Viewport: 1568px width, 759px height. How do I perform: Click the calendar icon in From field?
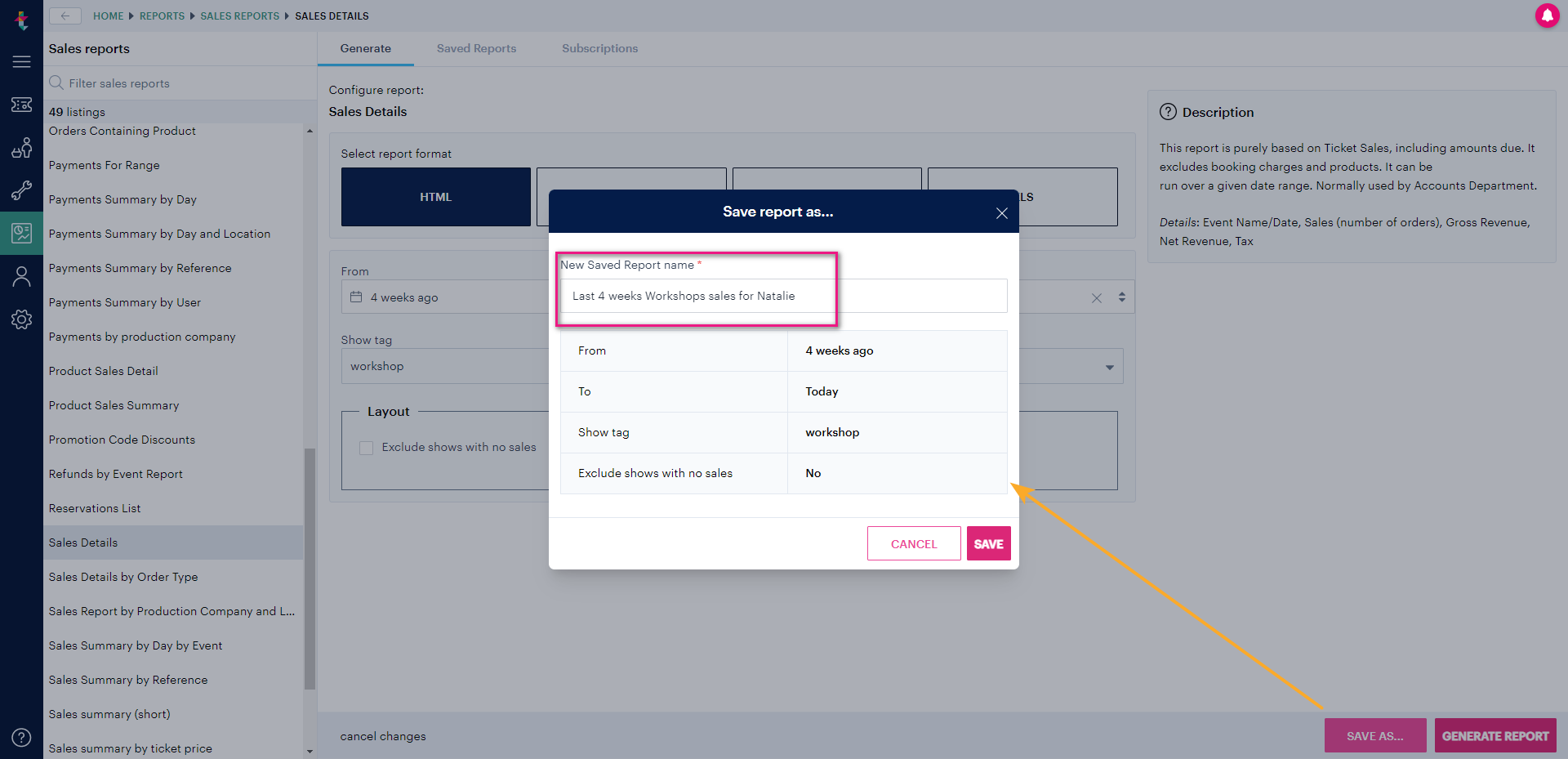click(x=356, y=297)
